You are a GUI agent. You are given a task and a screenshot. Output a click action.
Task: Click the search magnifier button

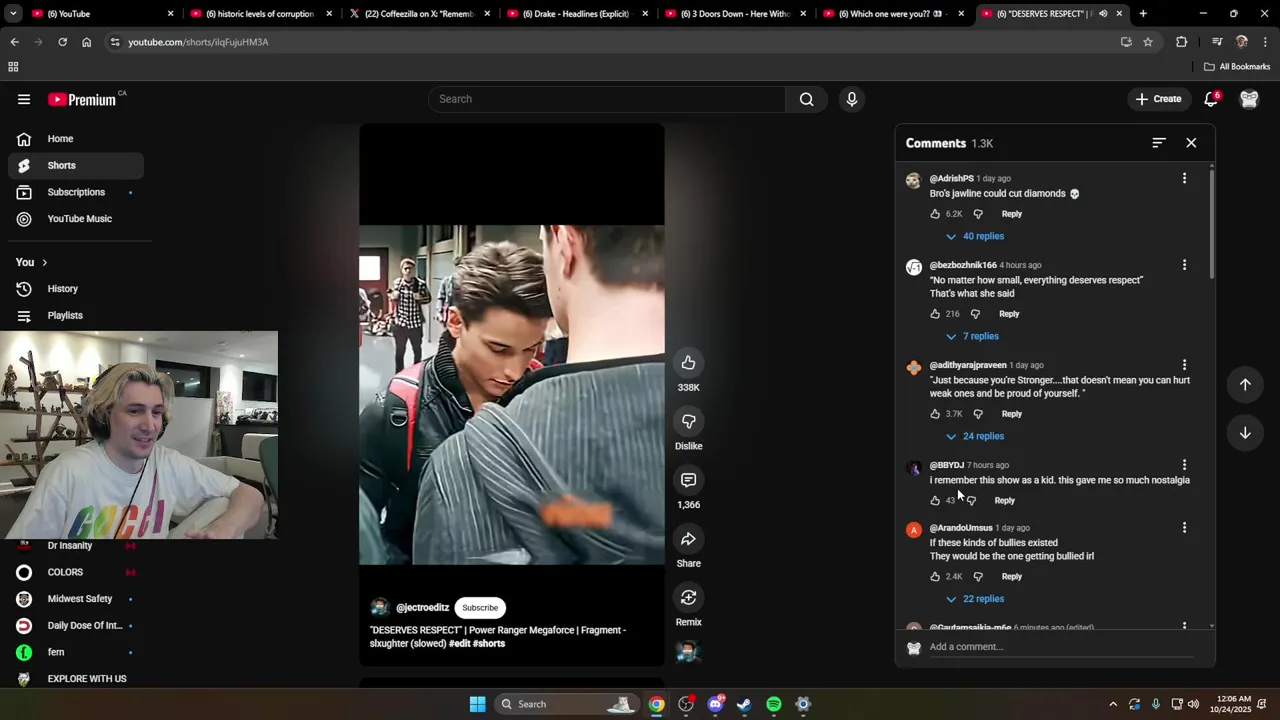click(x=806, y=99)
